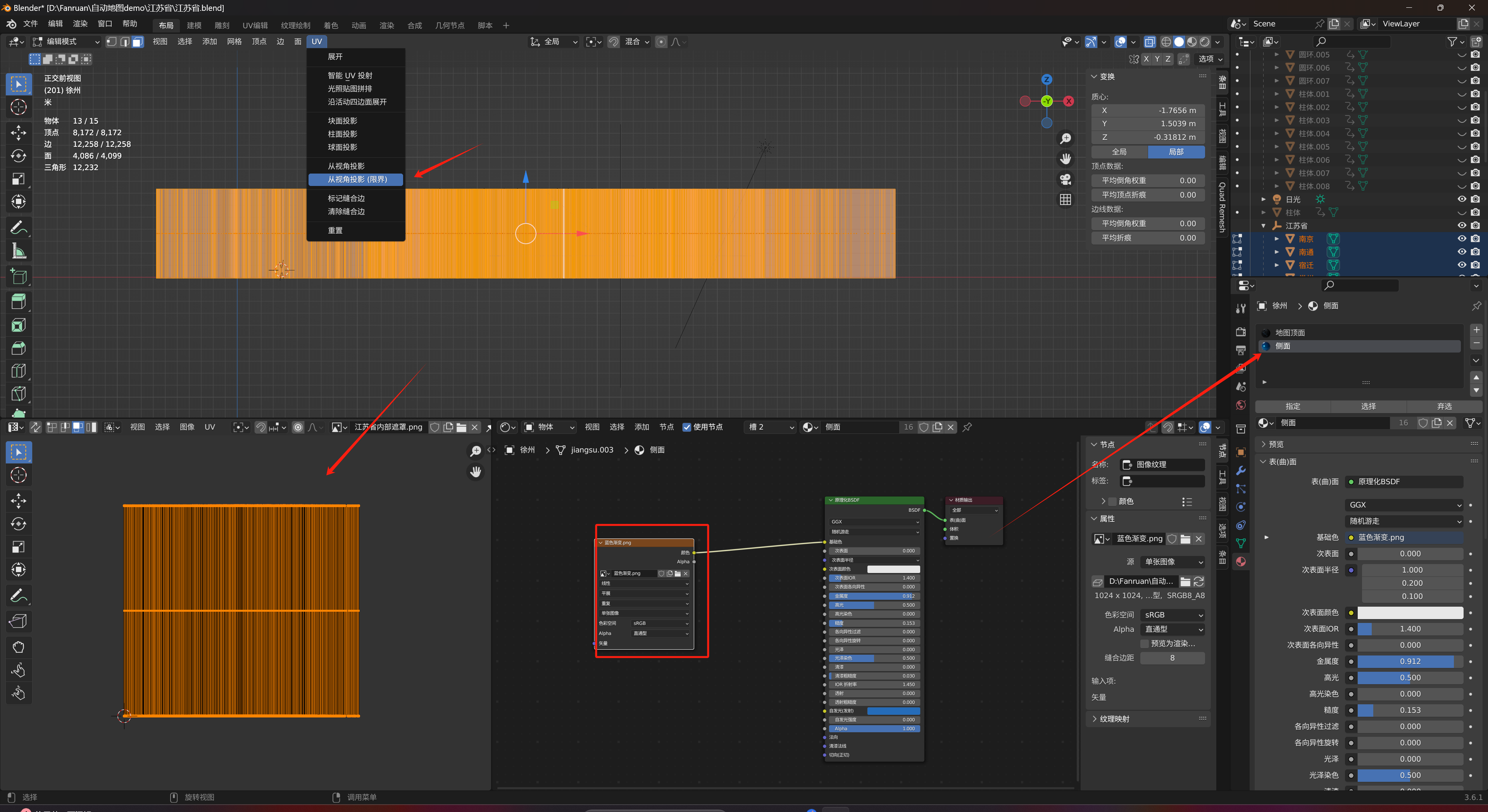Toggle the Use Nodes checkbox

[x=687, y=427]
